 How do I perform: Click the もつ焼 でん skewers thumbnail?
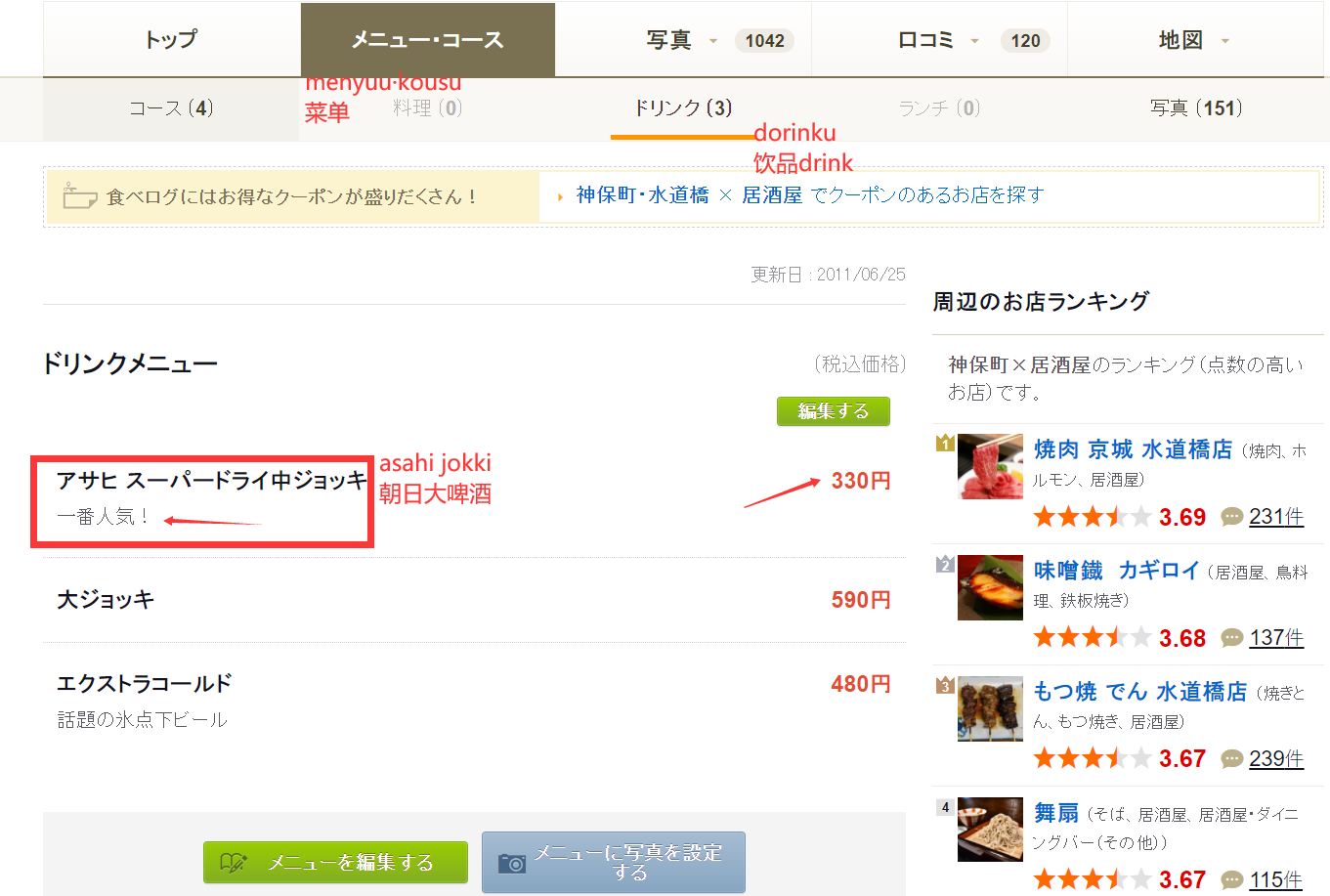click(x=990, y=709)
